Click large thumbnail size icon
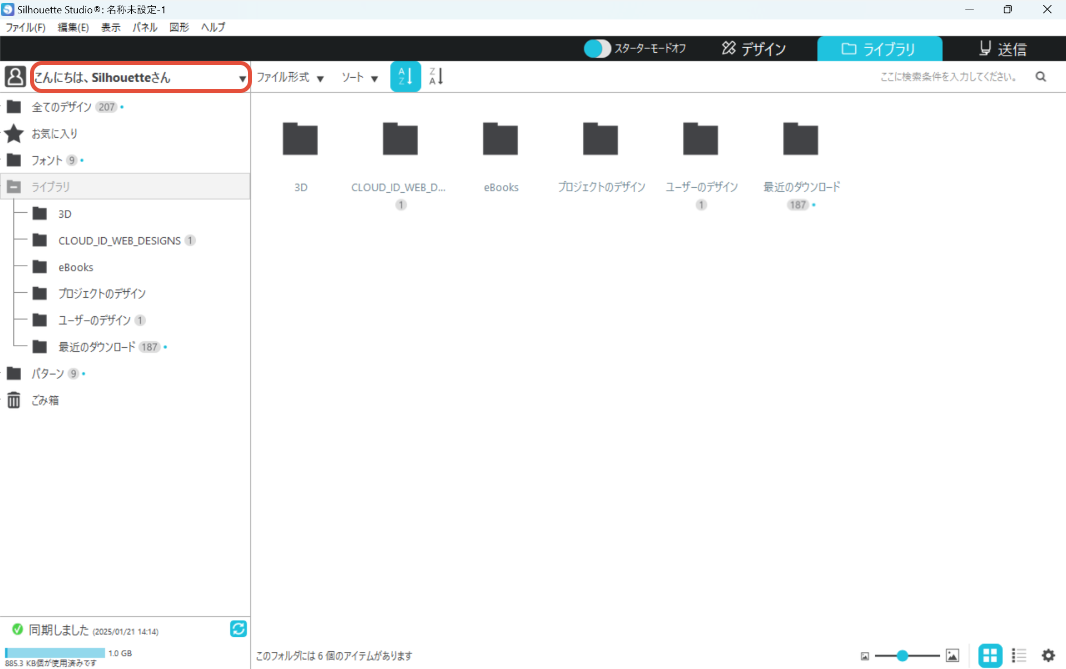The width and height of the screenshot is (1066, 669). (952, 655)
